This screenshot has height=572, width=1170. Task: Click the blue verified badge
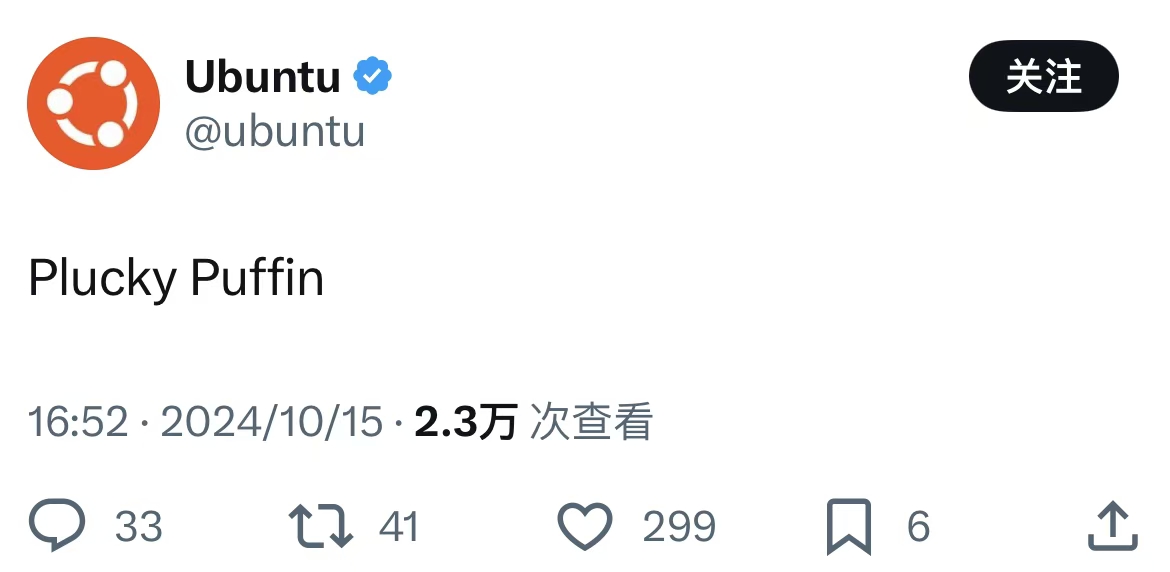pos(373,76)
